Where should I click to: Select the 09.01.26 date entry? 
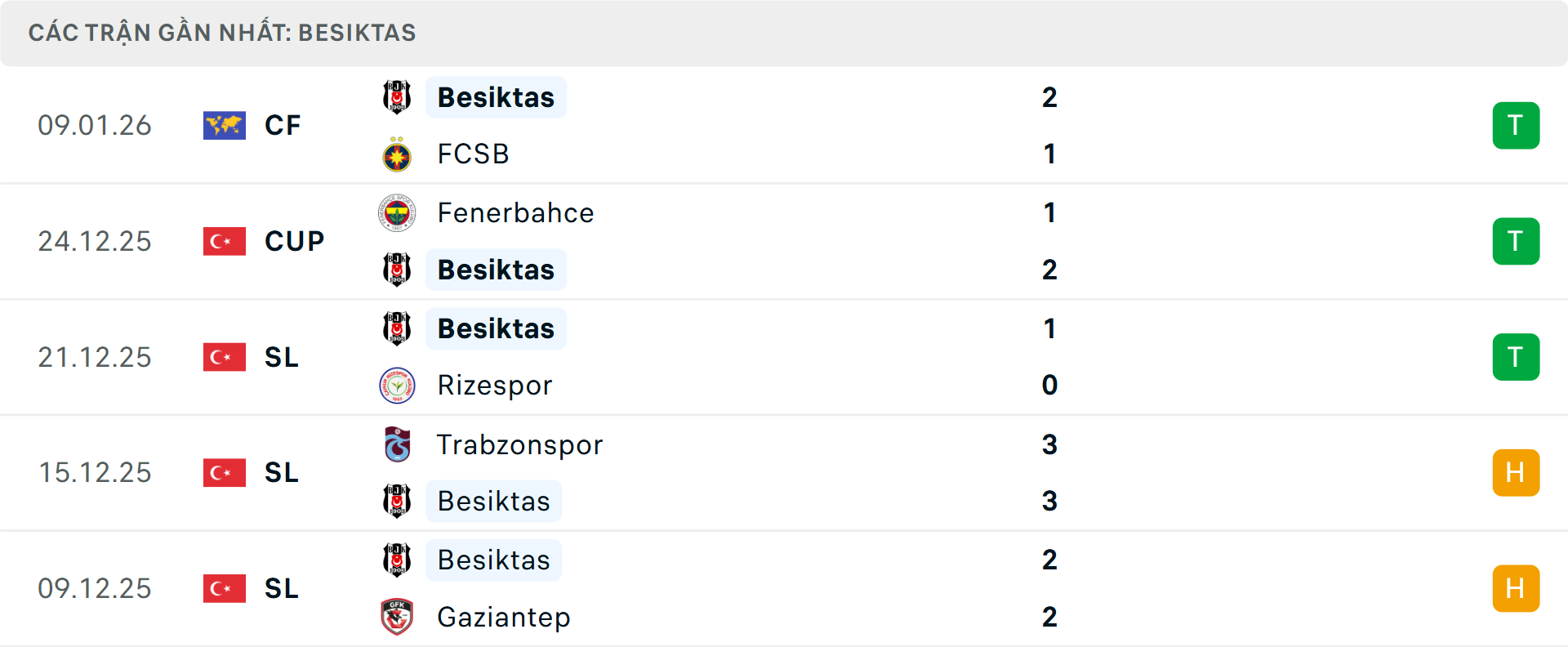95,125
